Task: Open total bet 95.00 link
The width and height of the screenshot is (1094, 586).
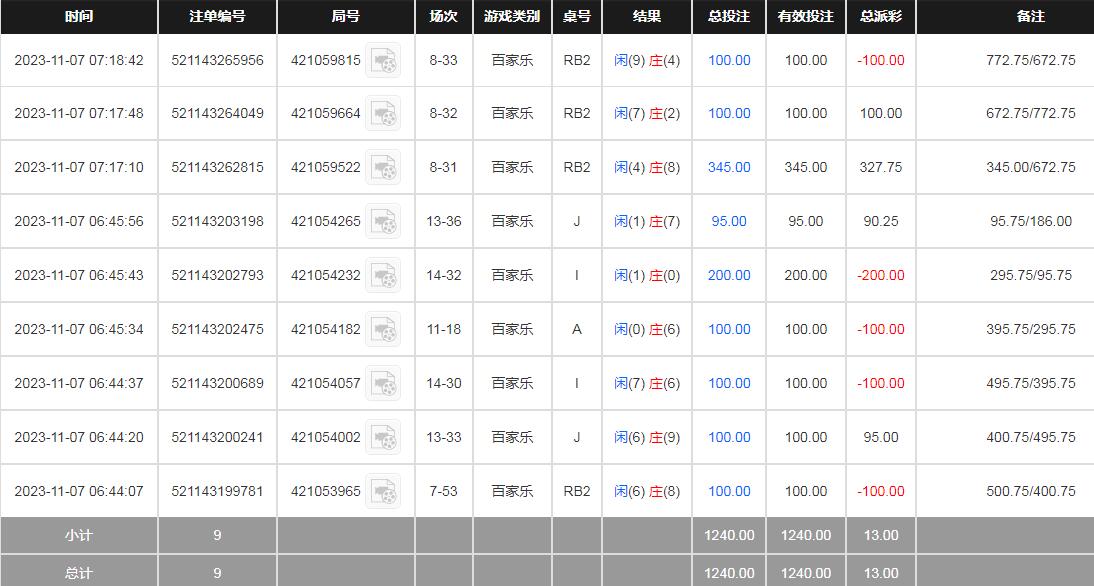Action: pyautogui.click(x=729, y=221)
